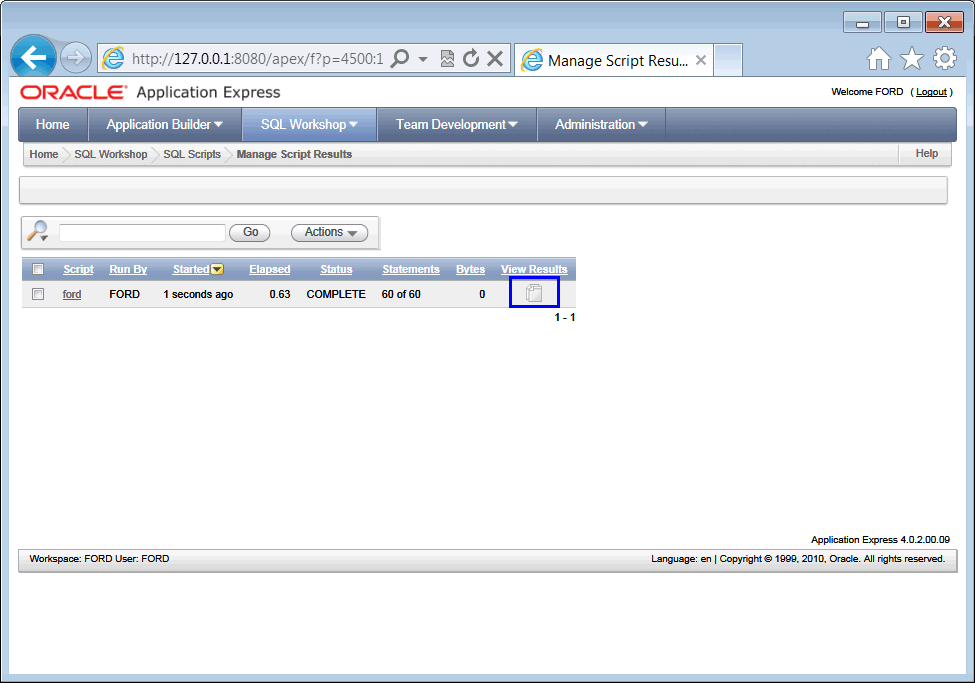Open the Administration dropdown menu

click(601, 124)
